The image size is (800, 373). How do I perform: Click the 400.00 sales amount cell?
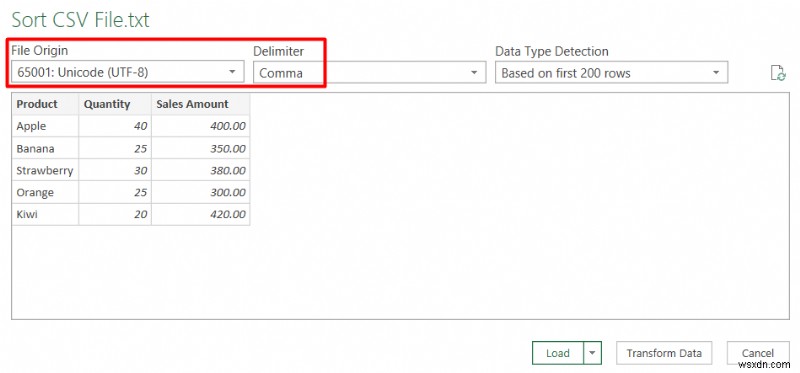[x=201, y=126]
